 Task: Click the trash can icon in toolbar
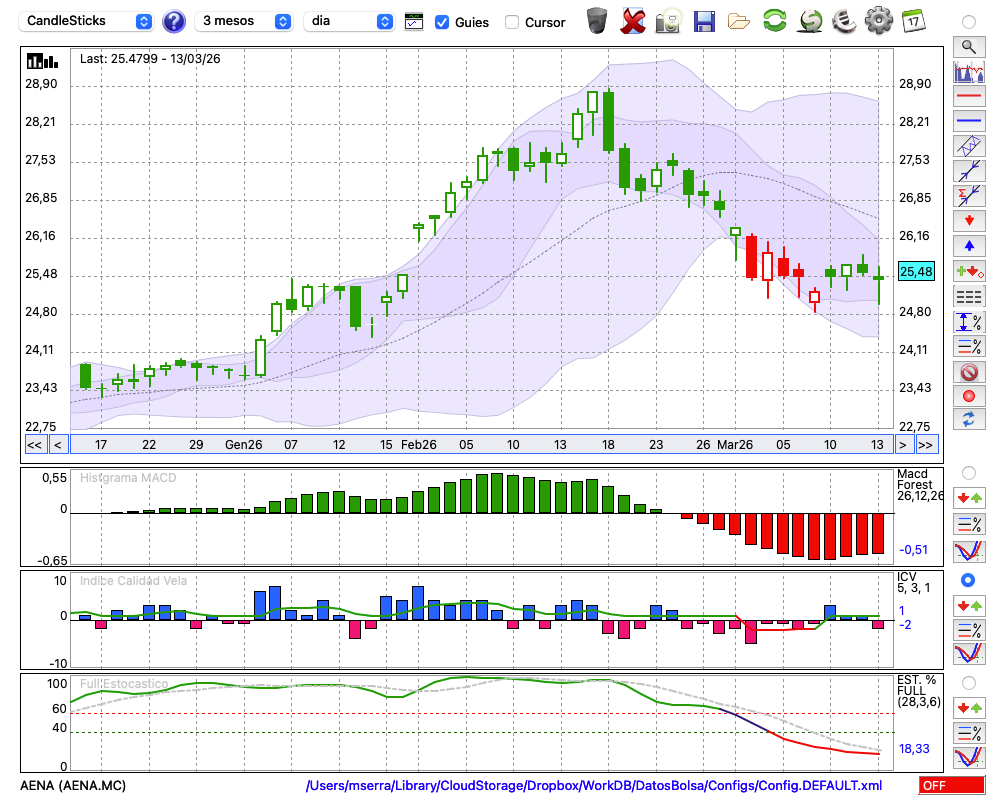click(x=597, y=21)
